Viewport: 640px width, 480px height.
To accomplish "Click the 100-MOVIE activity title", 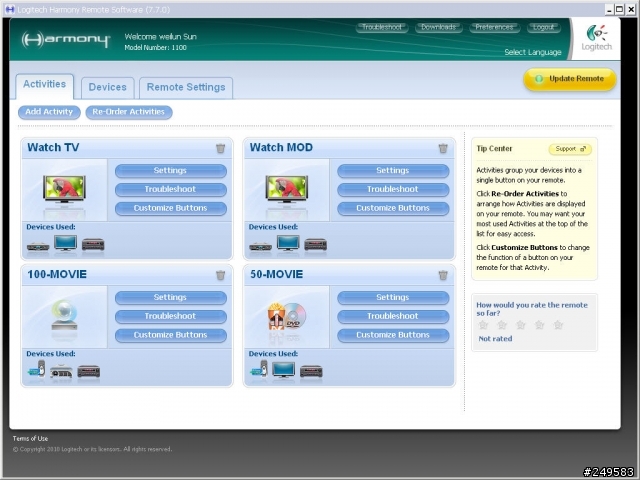I will pos(57,274).
